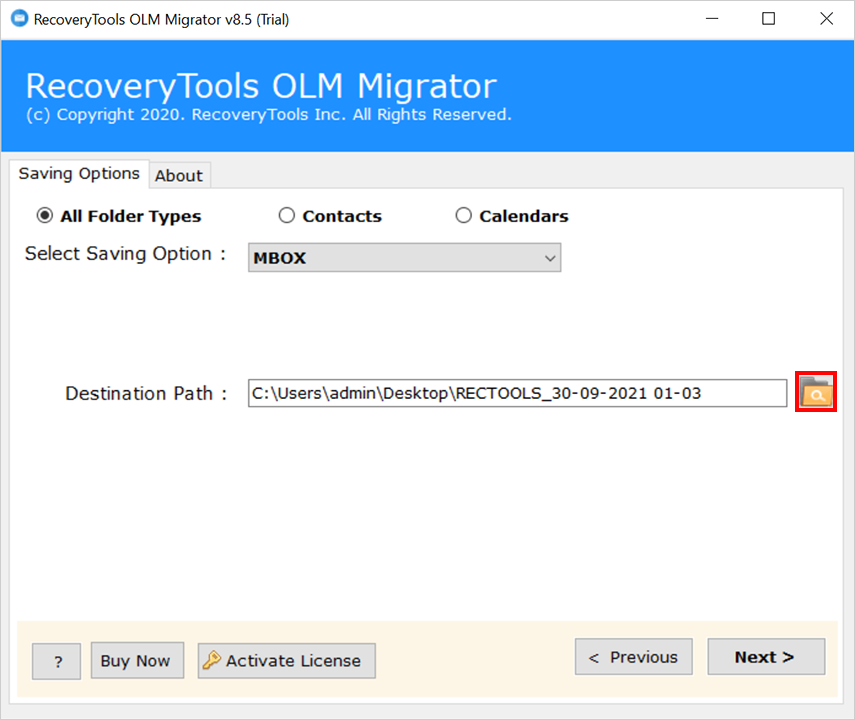Close the OLM Migrator window
This screenshot has height=720, width=855.
pyautogui.click(x=826, y=19)
